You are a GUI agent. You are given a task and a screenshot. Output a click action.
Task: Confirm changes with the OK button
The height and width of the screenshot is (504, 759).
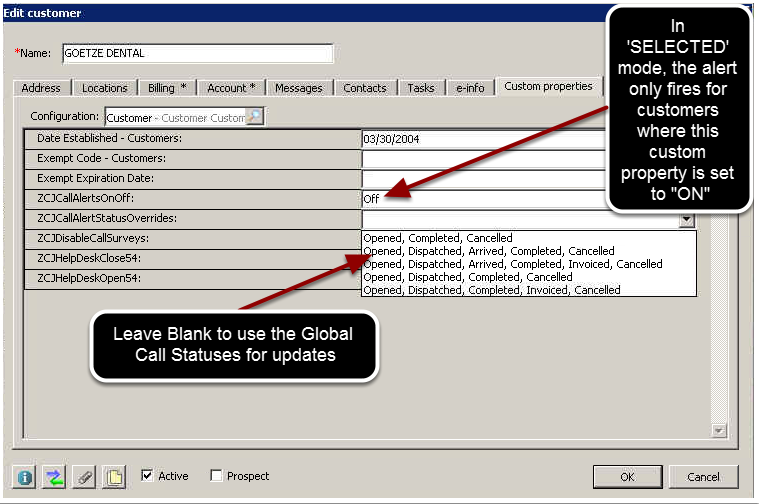[x=627, y=477]
